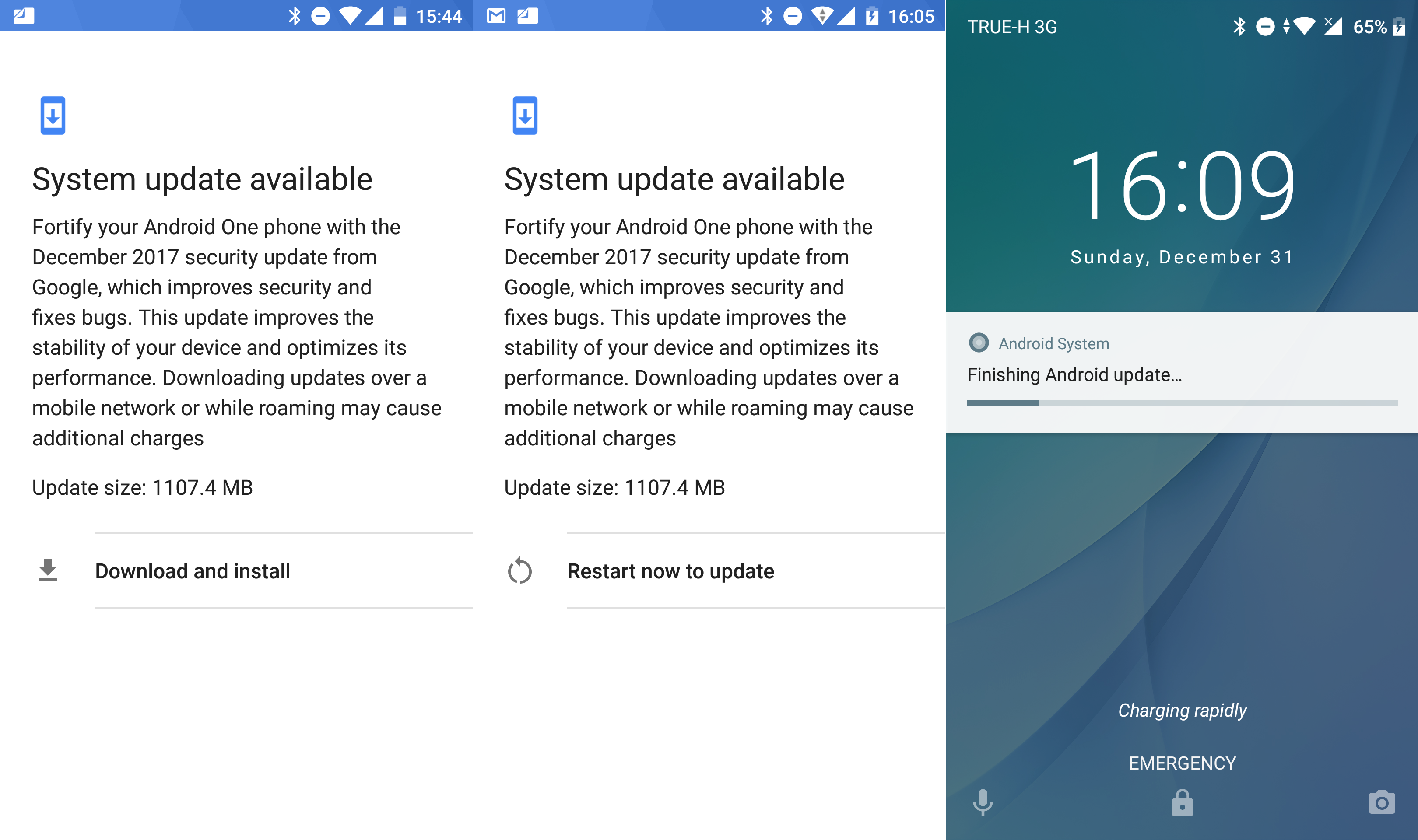Tap the mail notification icon in status bar

pos(496,16)
